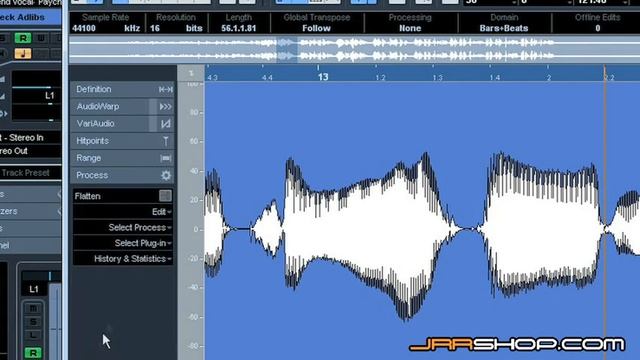
Task: Click Global Transpose value Follow
Action: point(316,28)
